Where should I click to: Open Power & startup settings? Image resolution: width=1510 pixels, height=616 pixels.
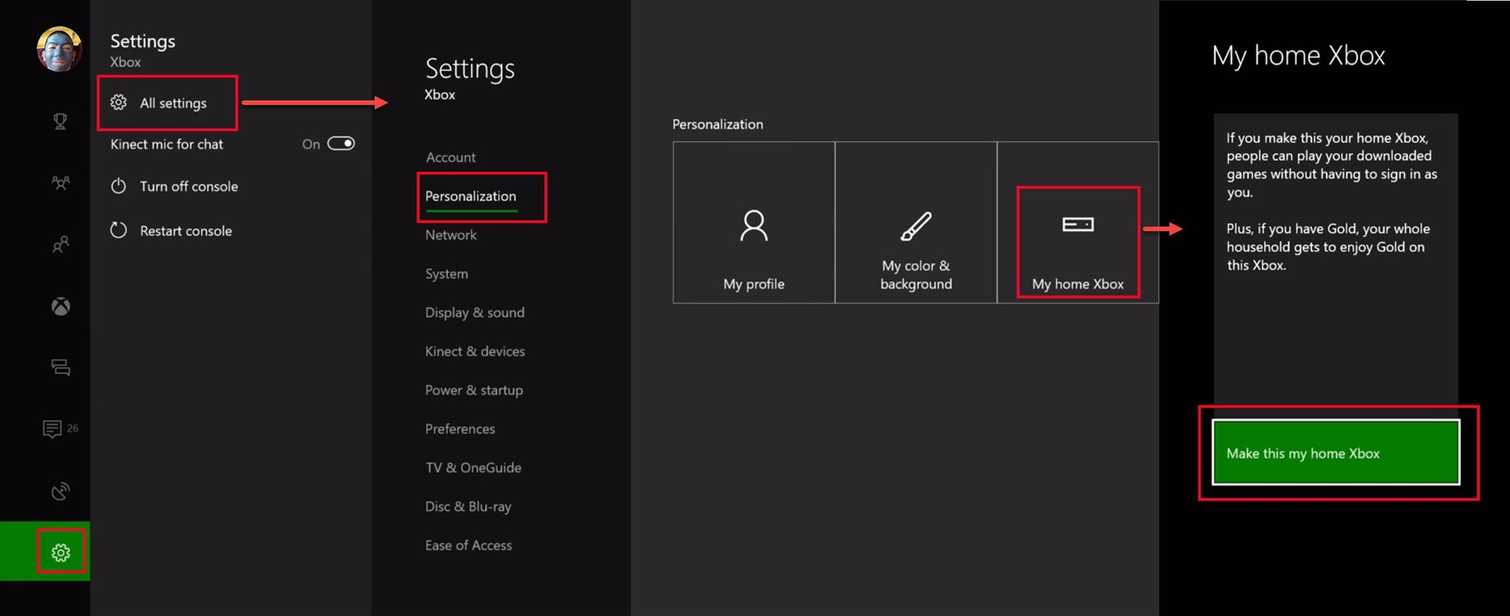coord(474,390)
